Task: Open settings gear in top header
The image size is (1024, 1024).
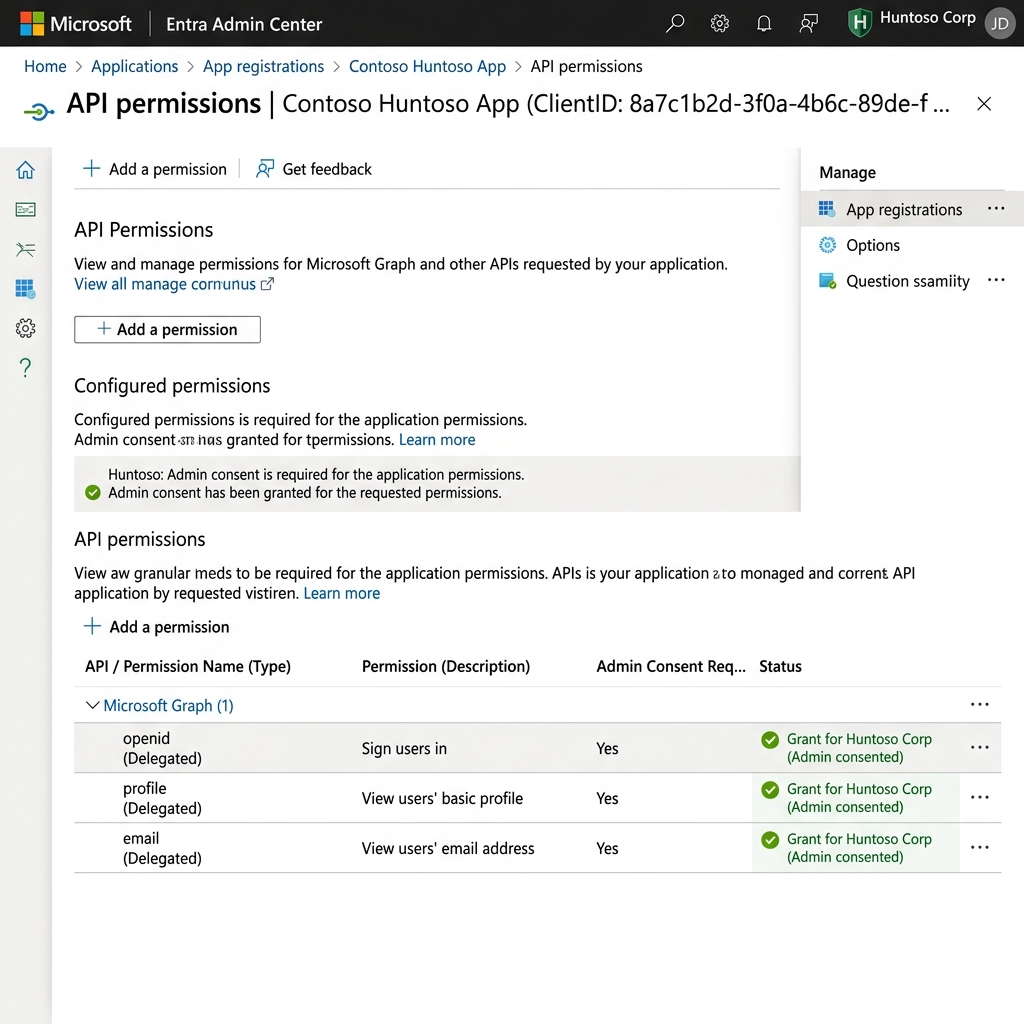Action: click(x=719, y=24)
